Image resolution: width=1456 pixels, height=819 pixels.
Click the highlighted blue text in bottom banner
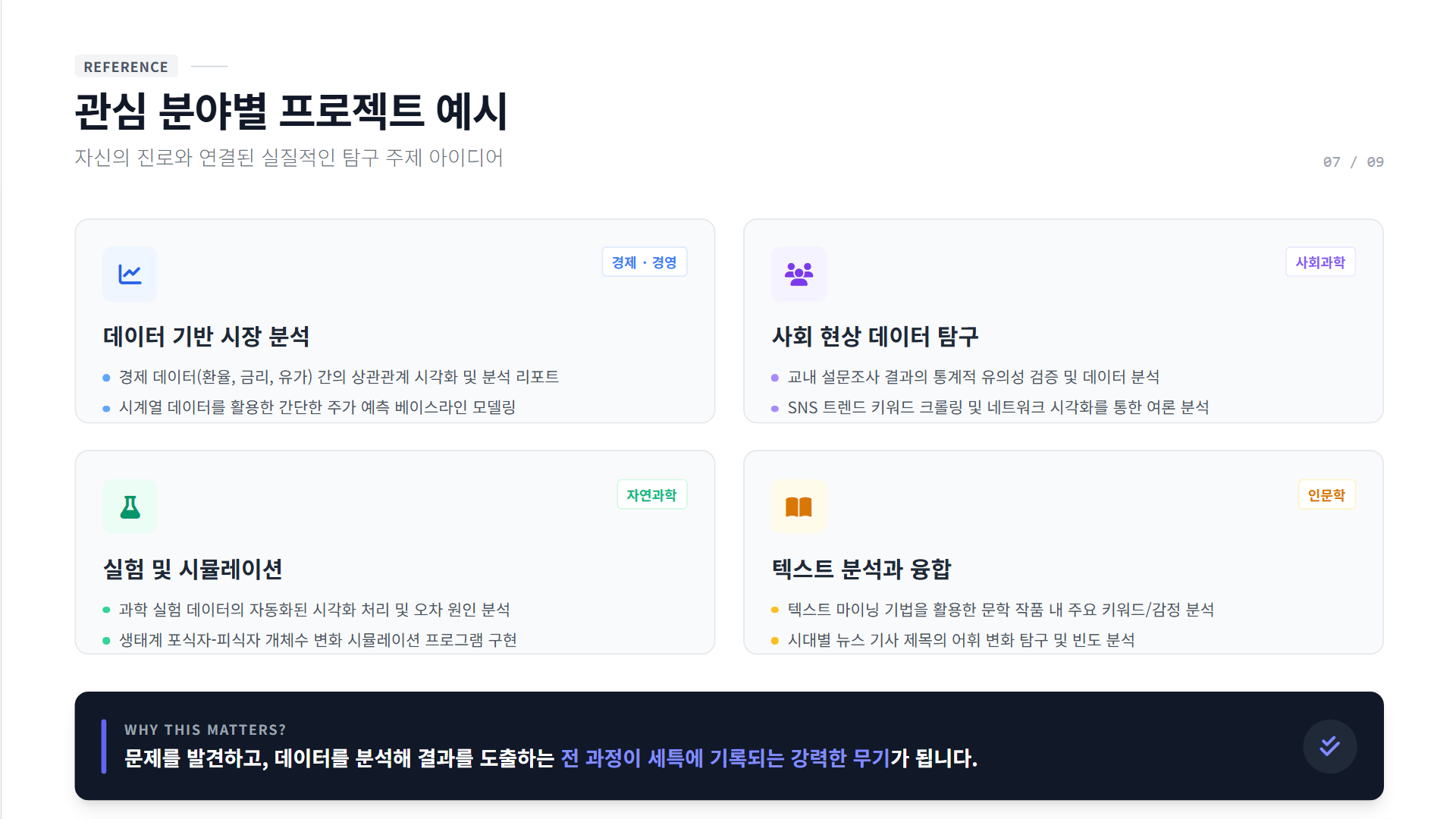[x=724, y=758]
